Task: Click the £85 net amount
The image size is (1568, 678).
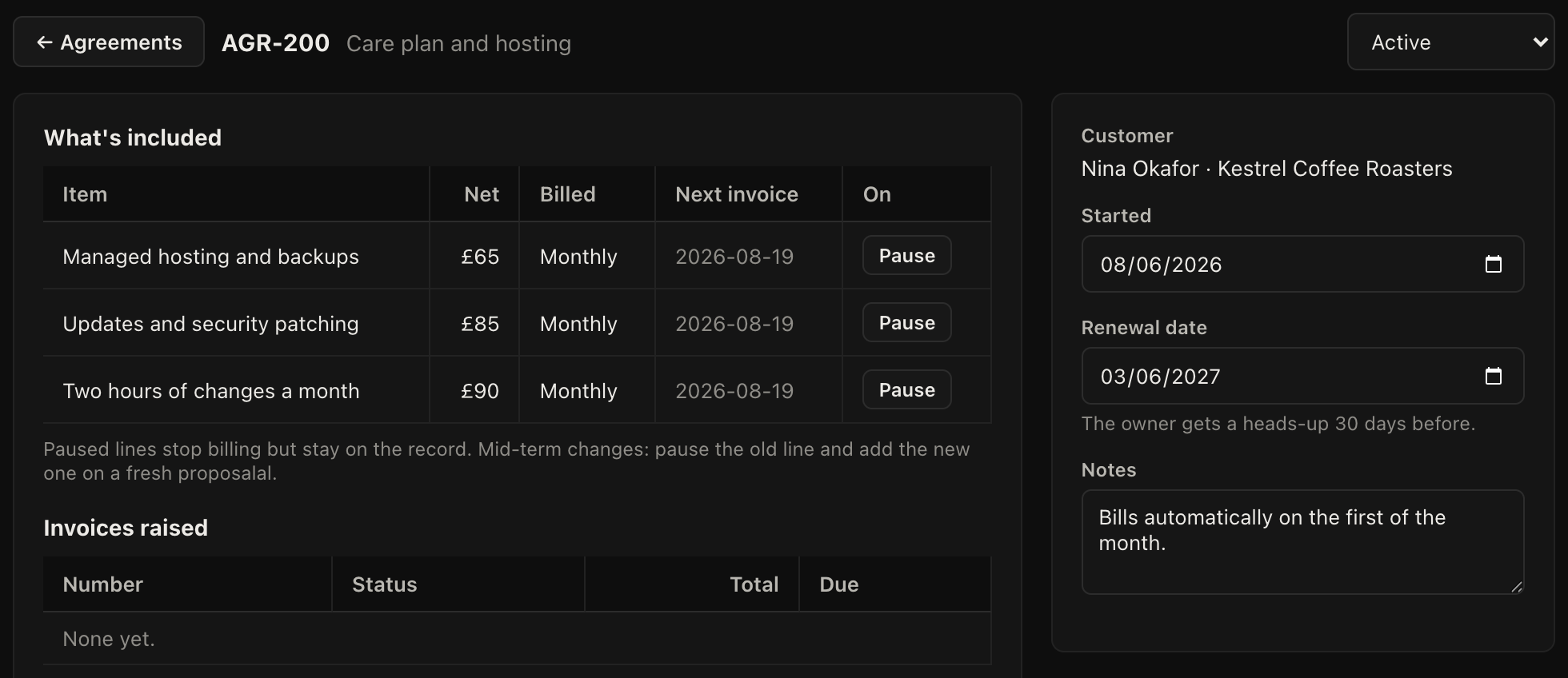Action: pyautogui.click(x=480, y=324)
